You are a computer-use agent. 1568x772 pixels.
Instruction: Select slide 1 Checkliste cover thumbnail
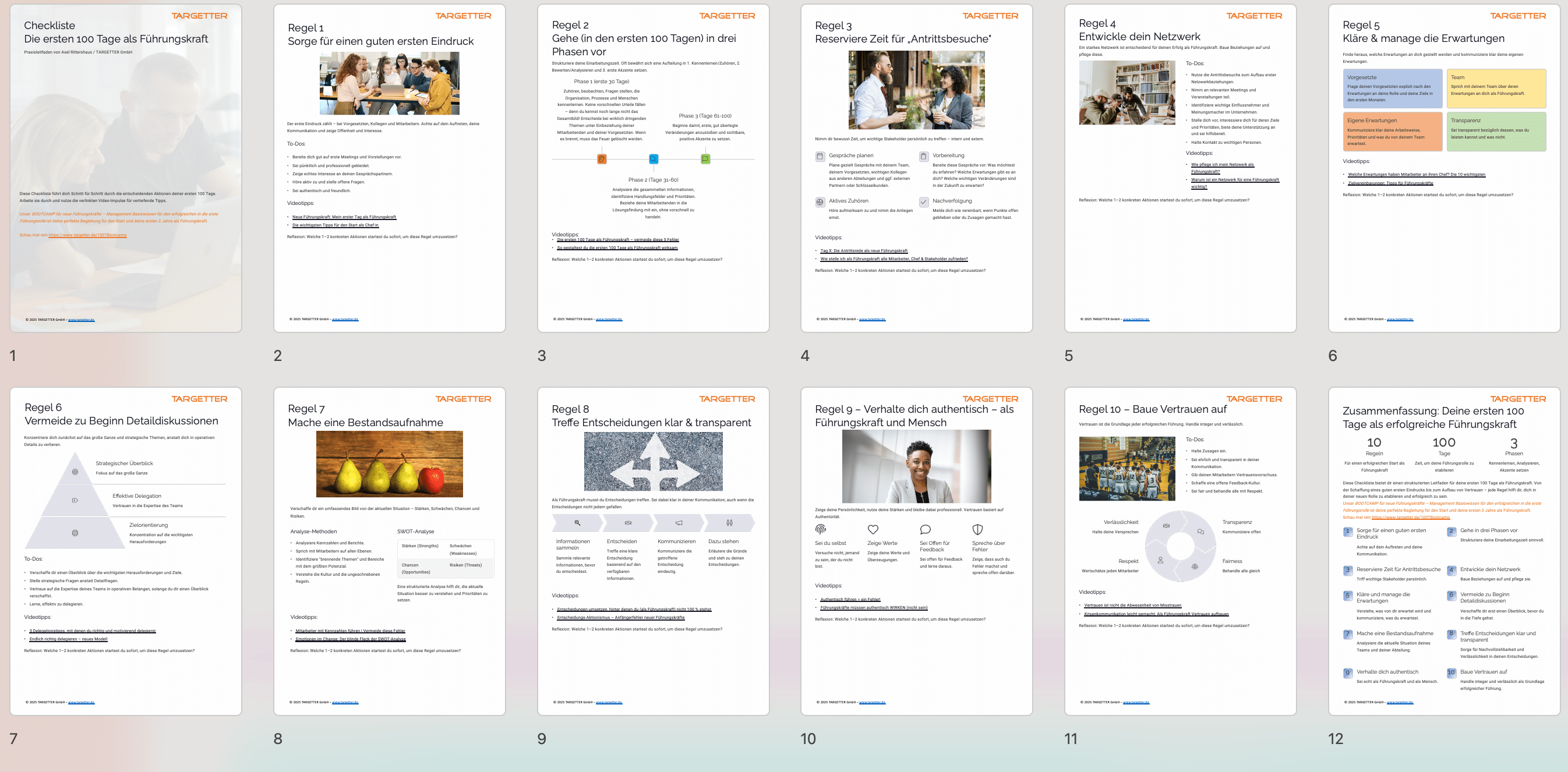pyautogui.click(x=125, y=168)
